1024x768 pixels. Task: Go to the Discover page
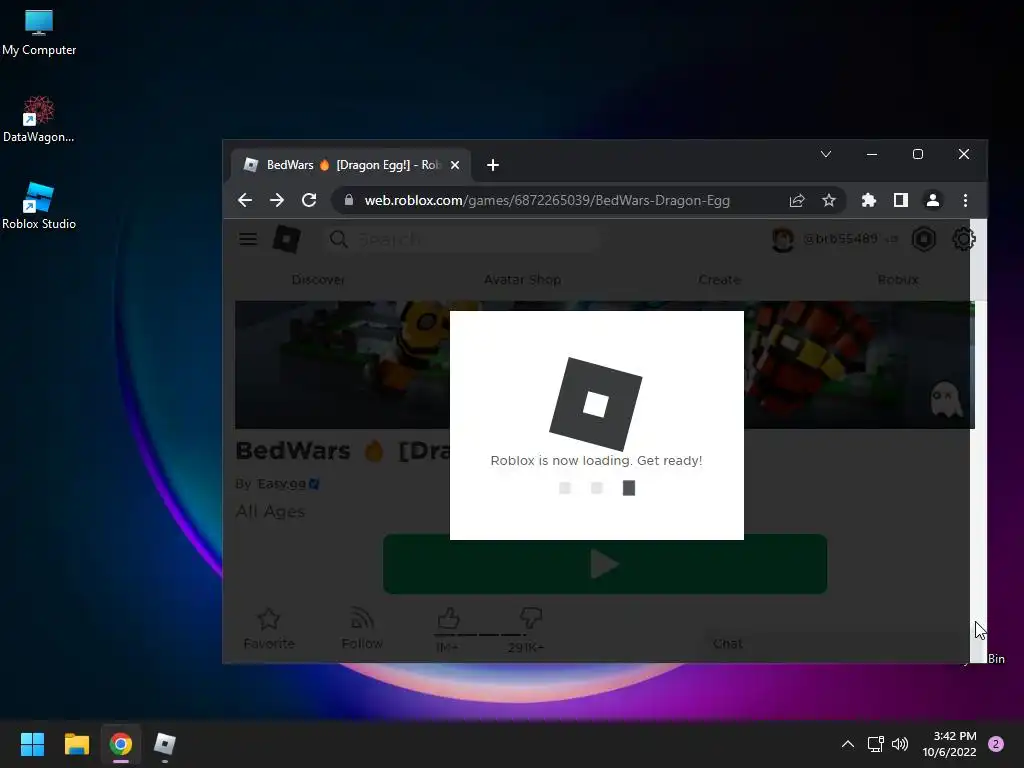(318, 280)
